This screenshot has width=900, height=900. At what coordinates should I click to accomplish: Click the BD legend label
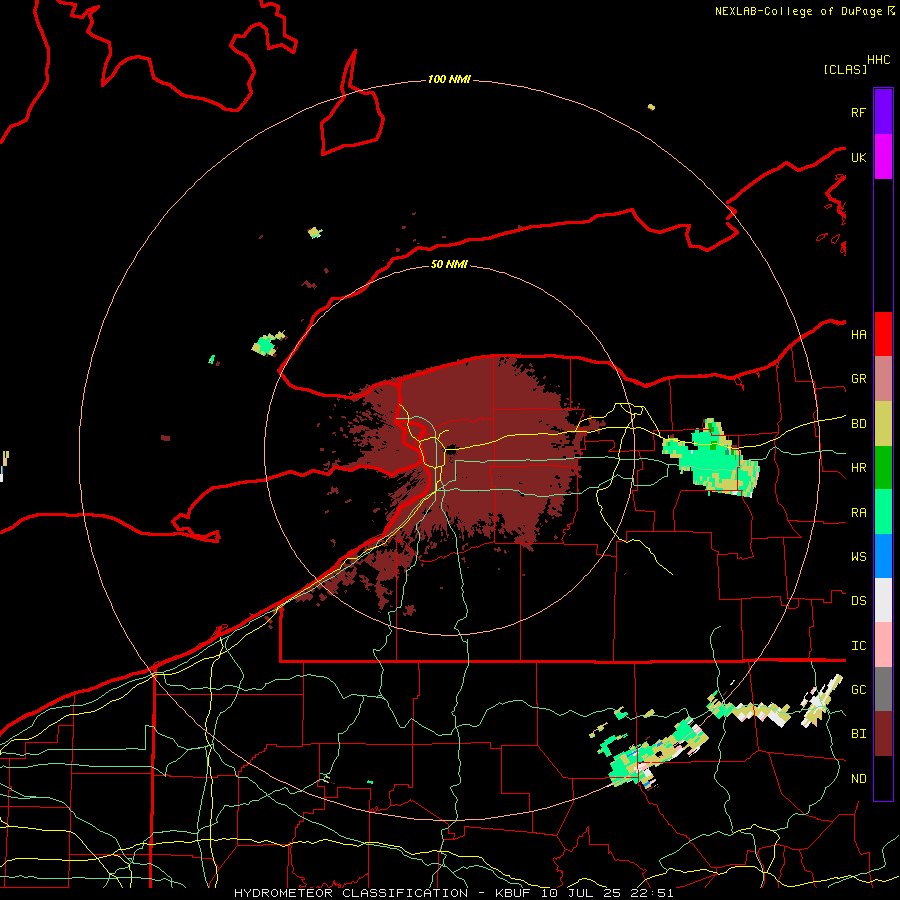click(858, 424)
